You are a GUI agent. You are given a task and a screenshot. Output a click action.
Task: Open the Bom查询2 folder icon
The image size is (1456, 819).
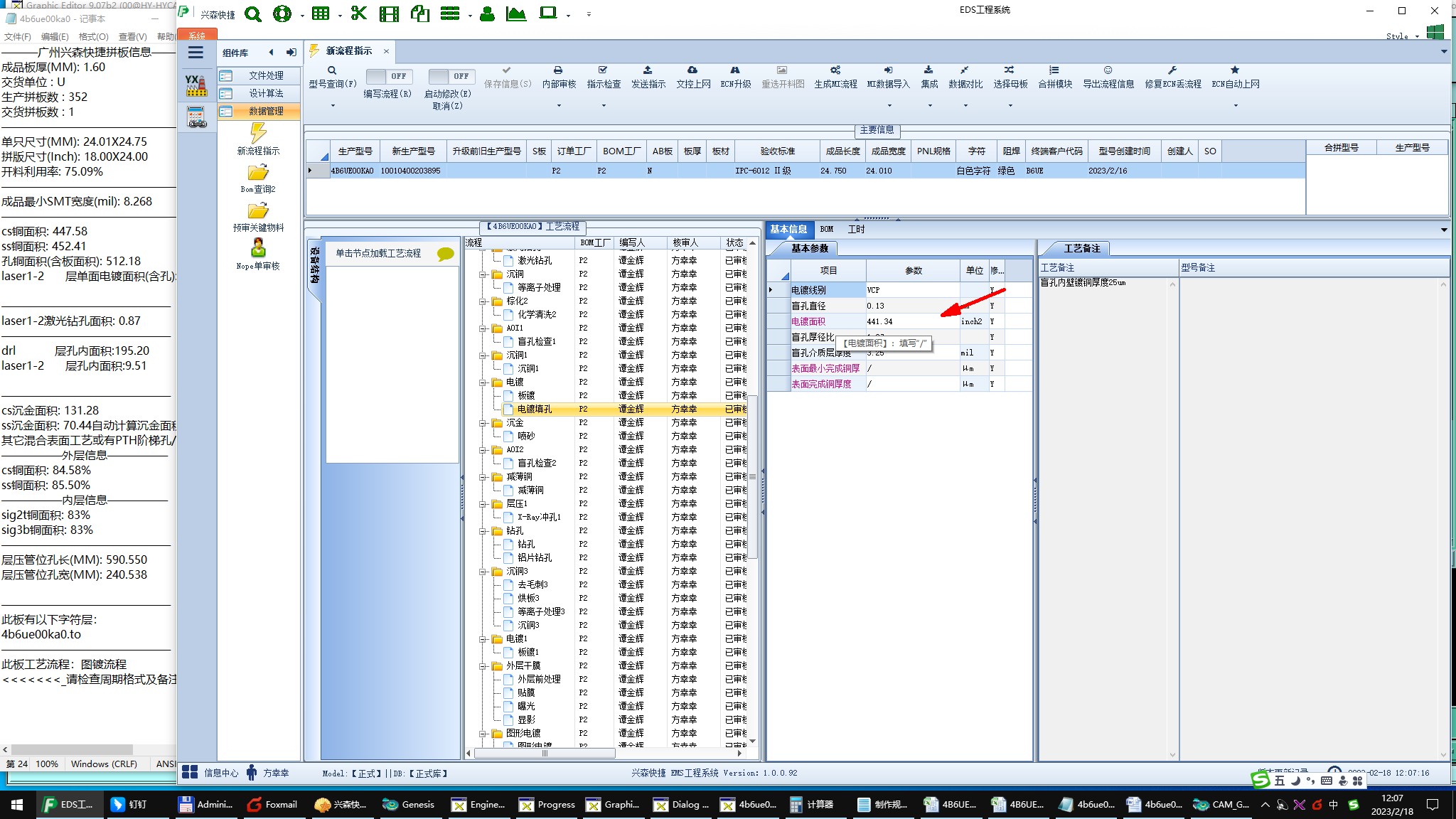258,173
